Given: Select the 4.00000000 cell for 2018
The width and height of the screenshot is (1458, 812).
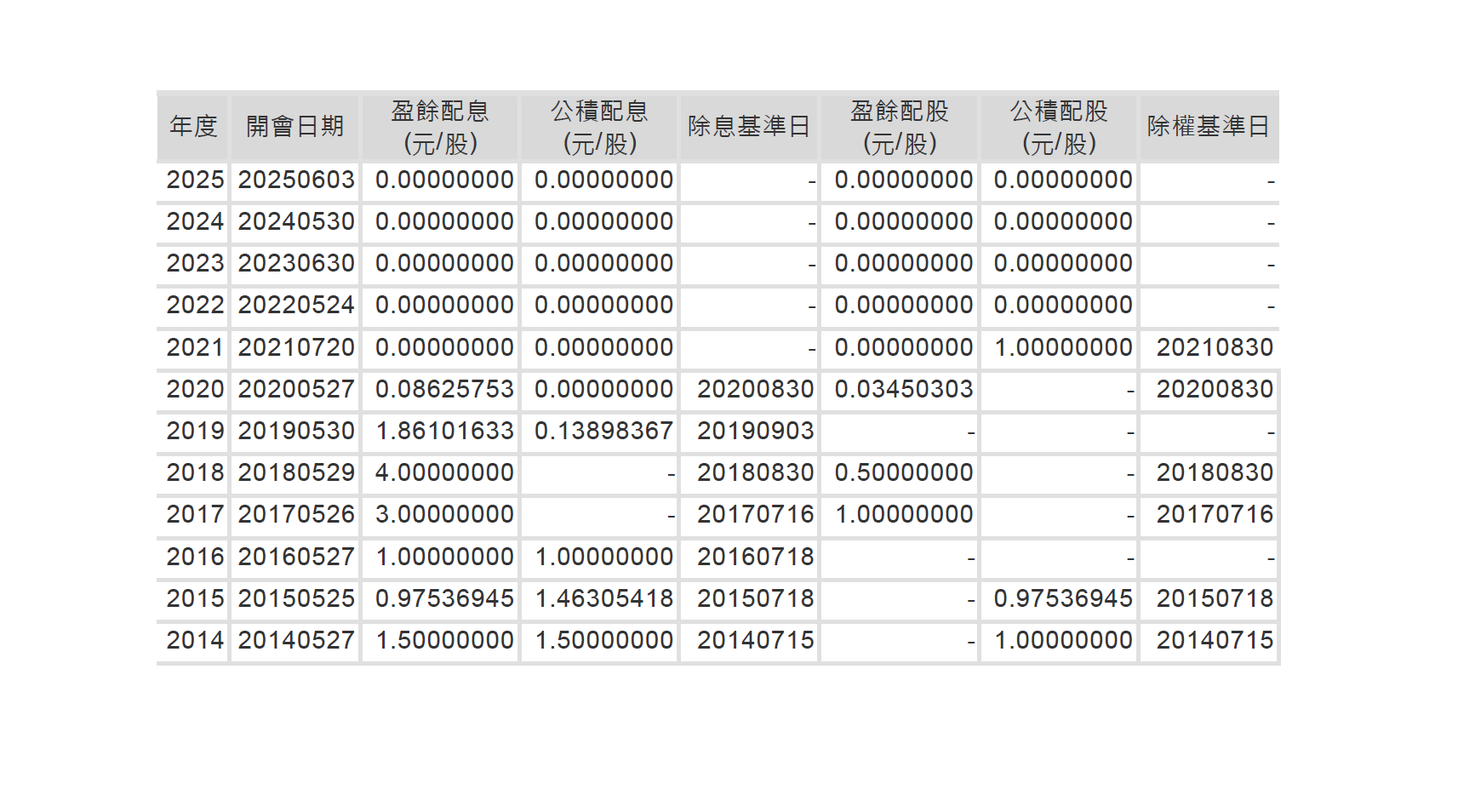Looking at the screenshot, I should pos(444,472).
